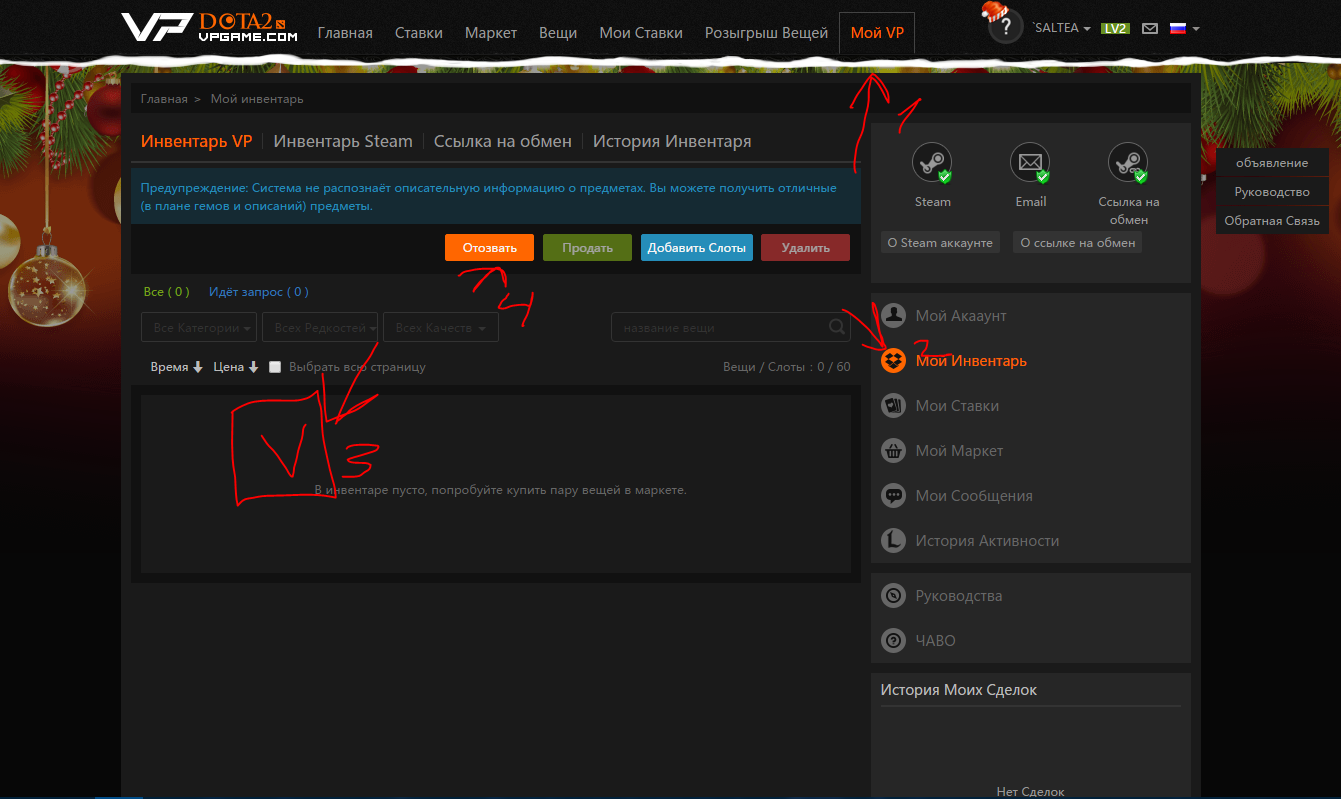Image resolution: width=1341 pixels, height=799 pixels.
Task: Filter by Все (0) link
Action: coord(166,292)
